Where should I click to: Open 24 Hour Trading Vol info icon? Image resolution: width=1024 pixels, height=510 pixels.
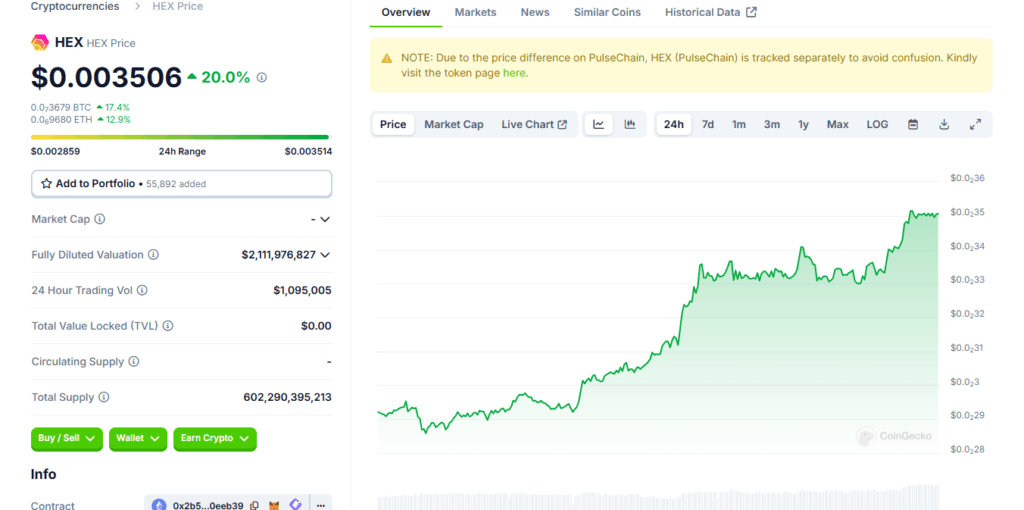[x=142, y=290]
